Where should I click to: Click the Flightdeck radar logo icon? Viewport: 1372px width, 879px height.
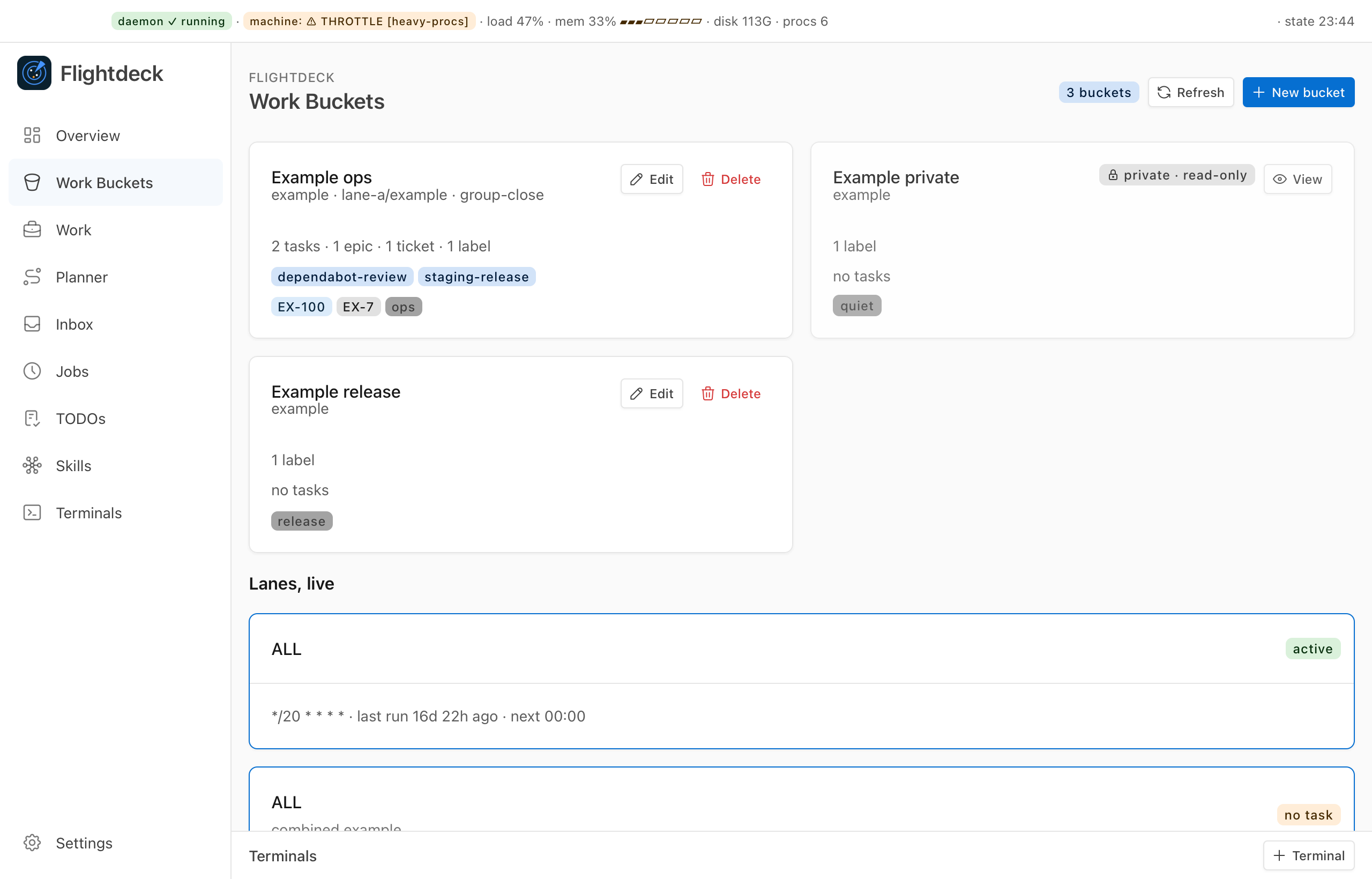pos(34,73)
